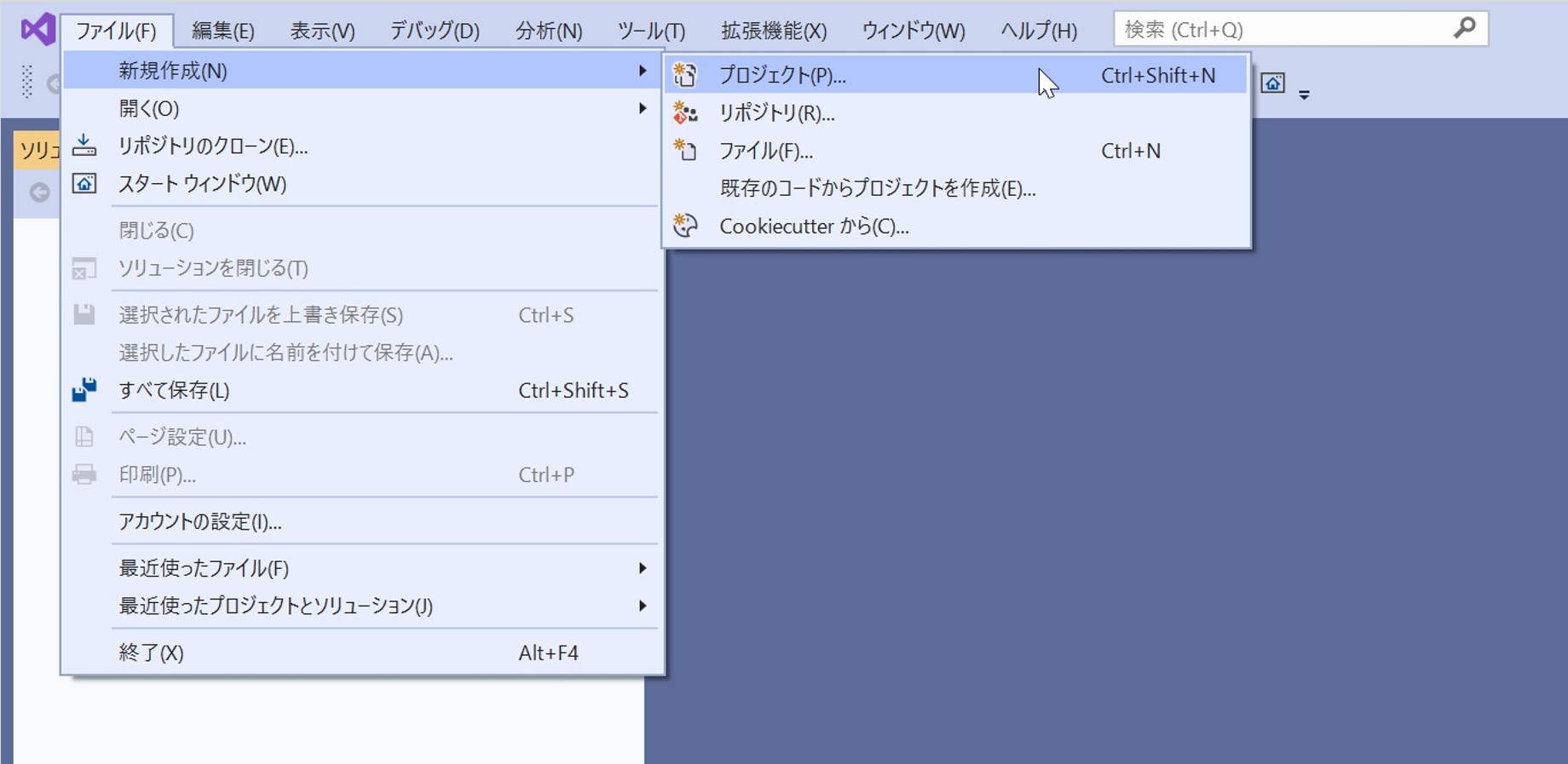Open the 編集(E) menu
The width and height of the screenshot is (1568, 764).
point(222,32)
